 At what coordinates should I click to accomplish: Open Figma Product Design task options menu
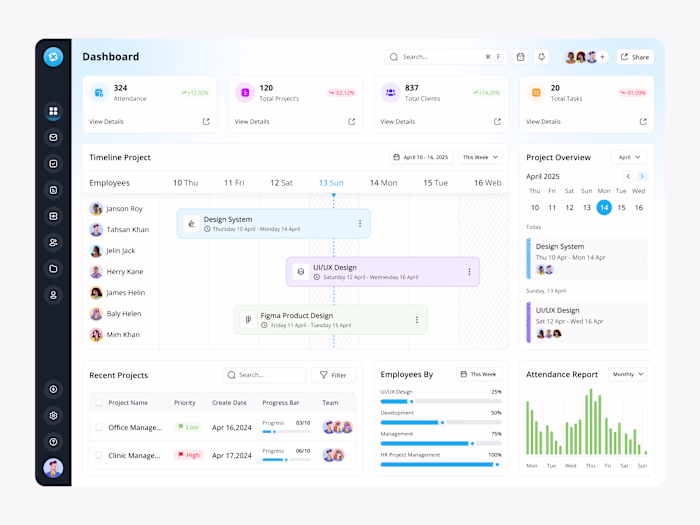pyautogui.click(x=417, y=320)
